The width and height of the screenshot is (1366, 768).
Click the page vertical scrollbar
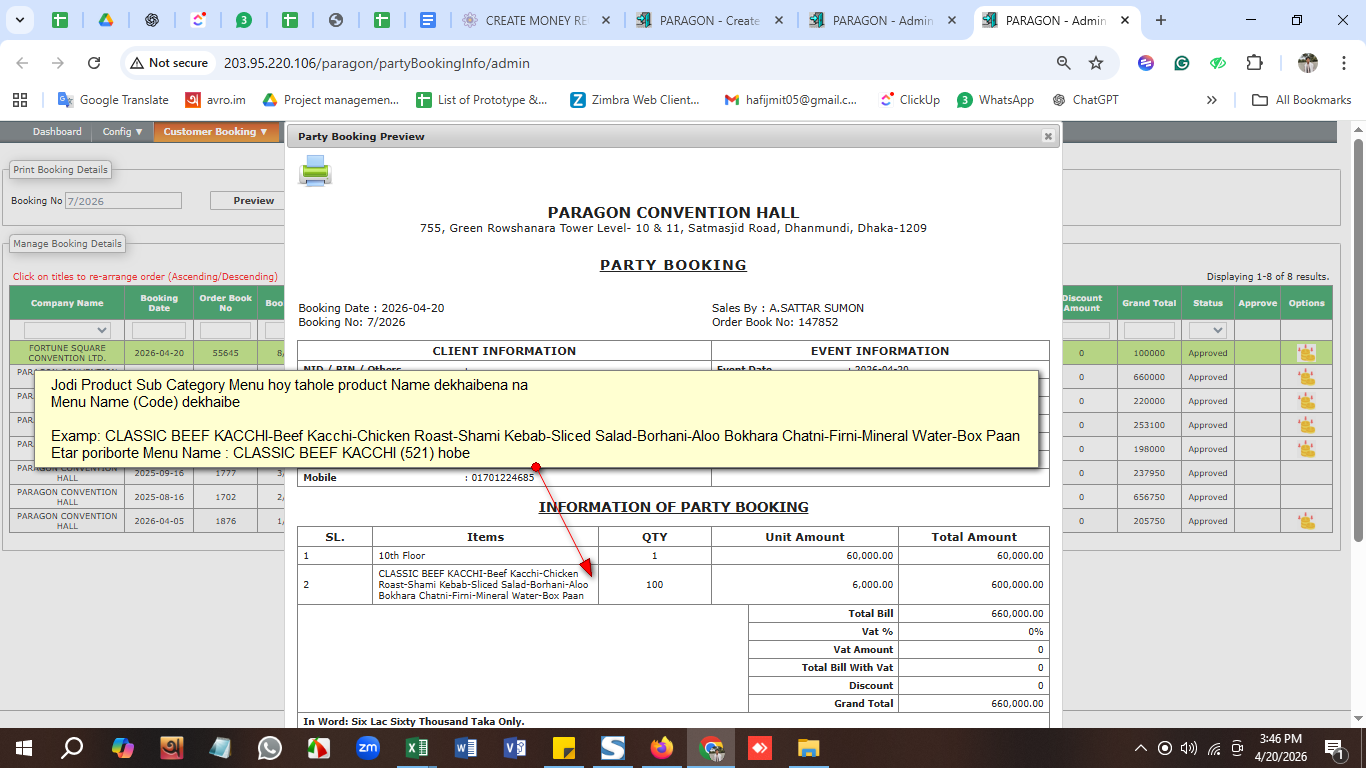click(x=1358, y=340)
